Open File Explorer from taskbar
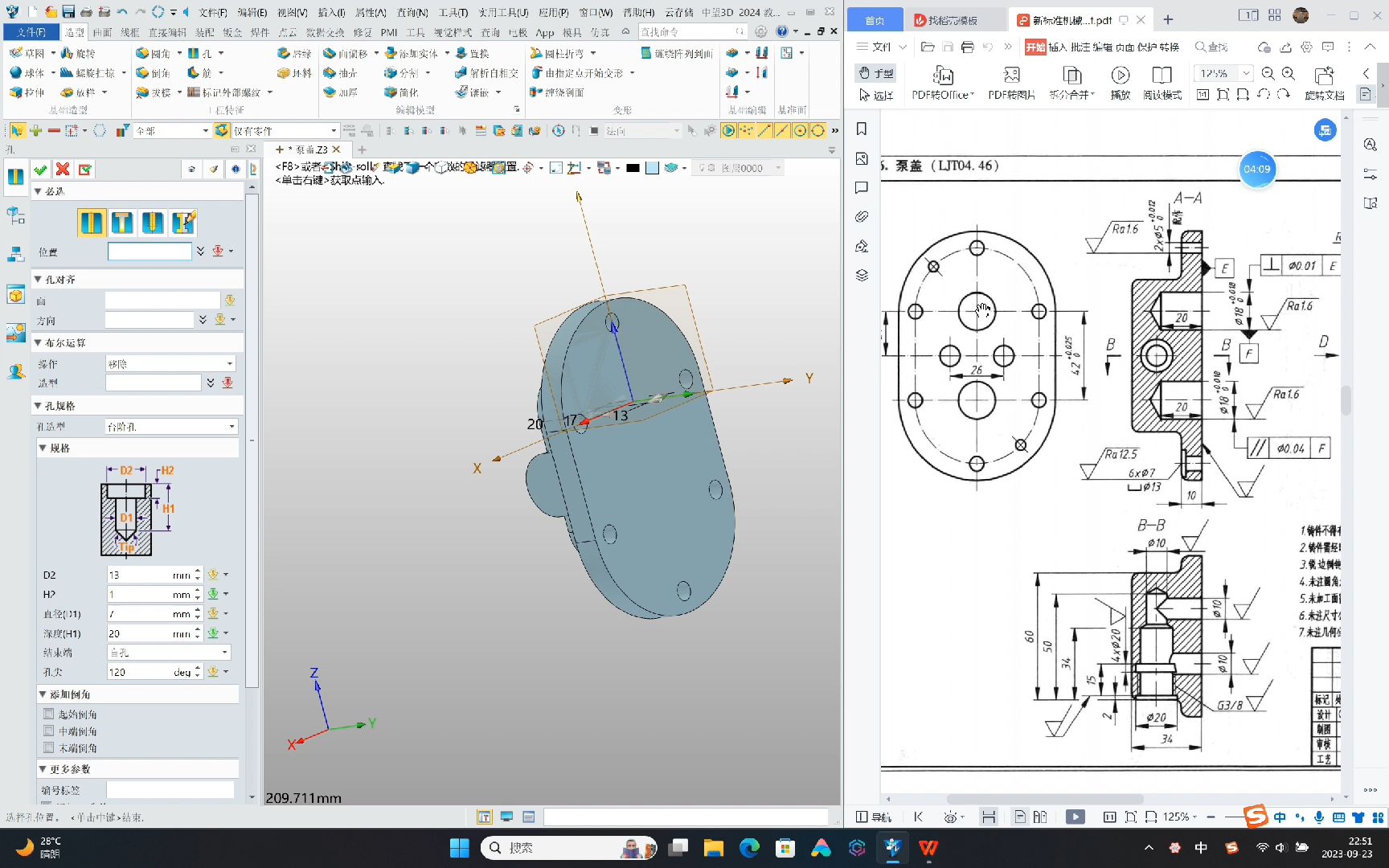The height and width of the screenshot is (868, 1389). coord(713,847)
